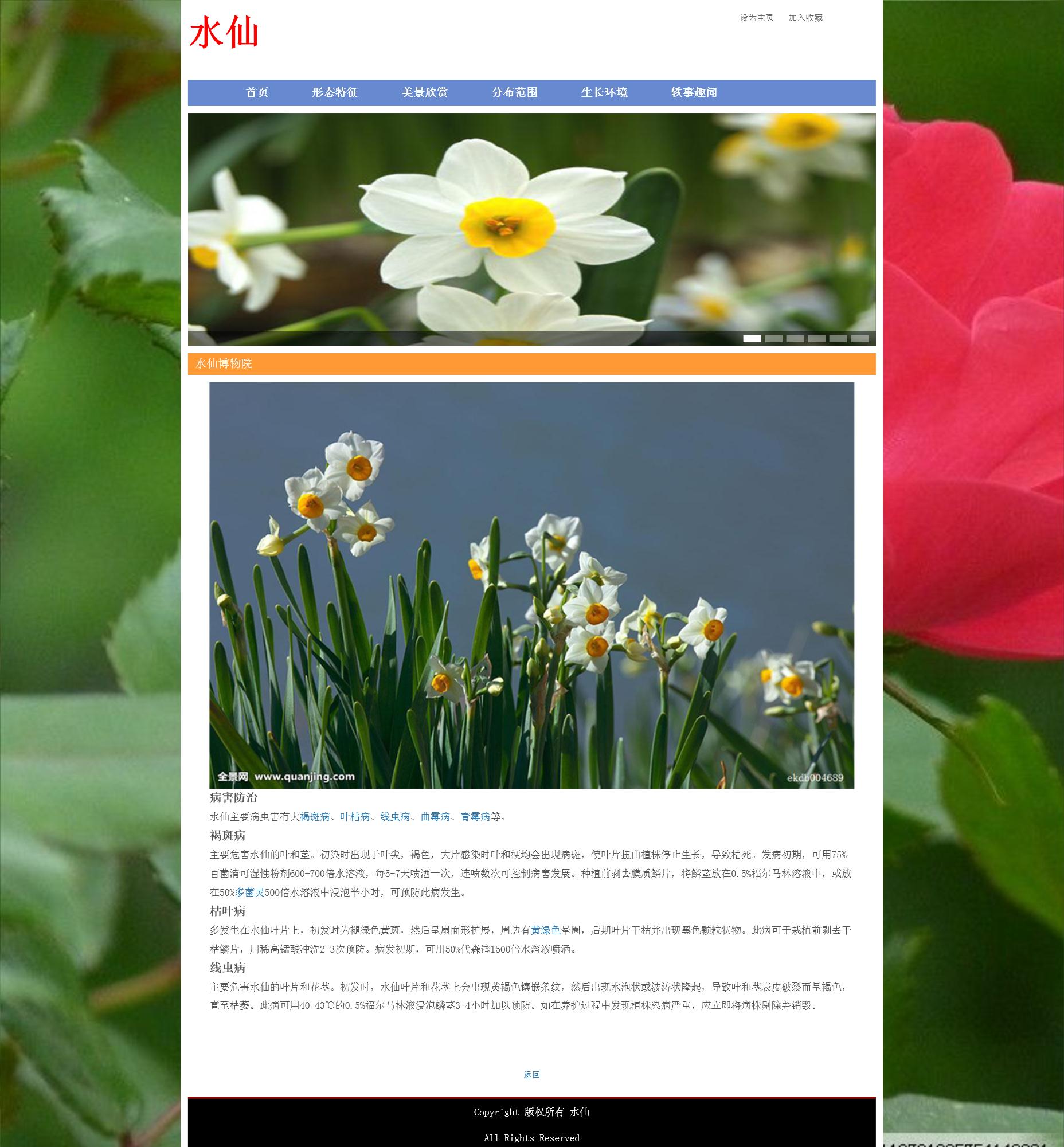Click the narcissus banner slideshow image
This screenshot has height=1147, width=1064.
531,225
